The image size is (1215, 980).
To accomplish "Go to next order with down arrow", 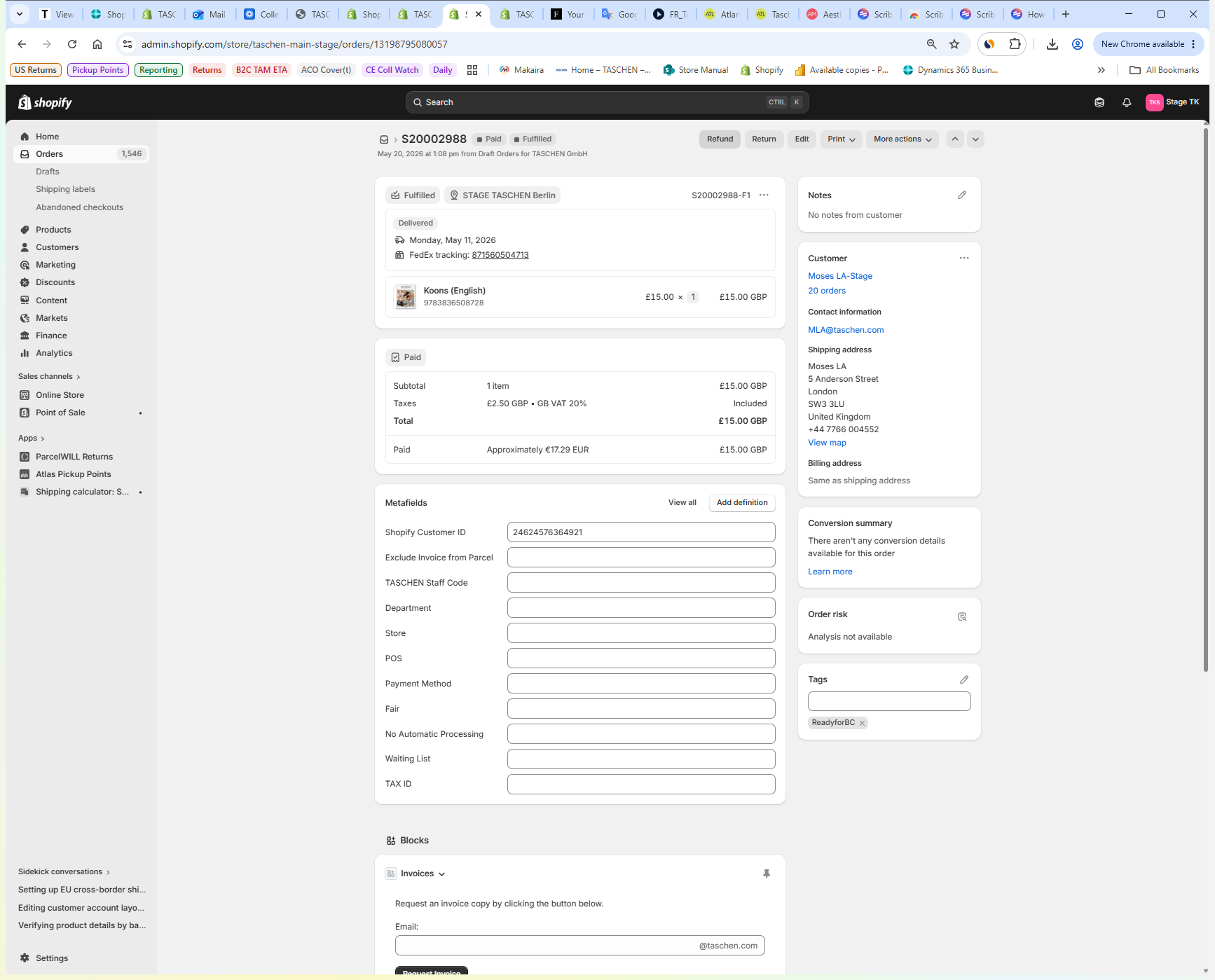I will (975, 139).
